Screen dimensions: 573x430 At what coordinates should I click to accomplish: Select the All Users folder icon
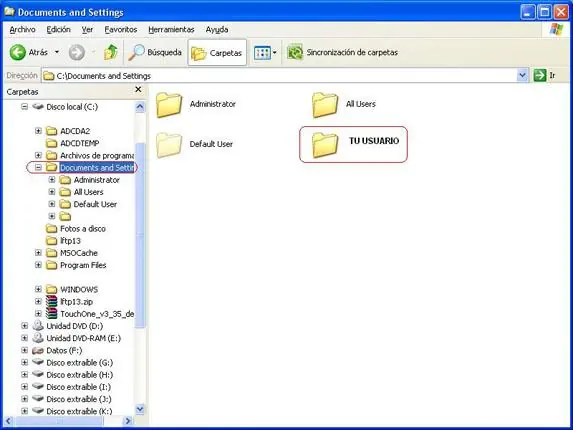tap(325, 105)
